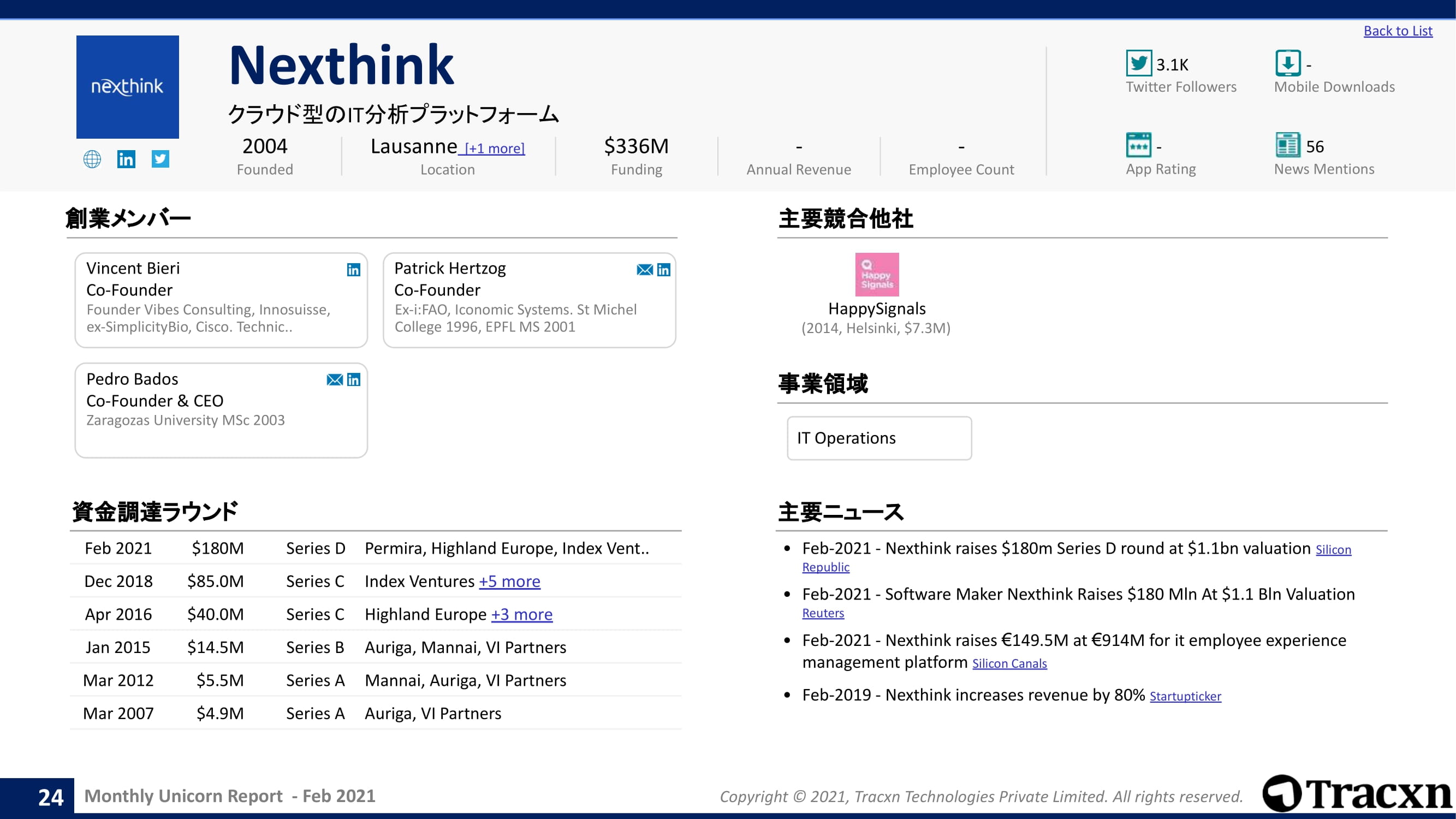
Task: Open Vincent Bieri's LinkedIn icon
Action: pos(353,270)
